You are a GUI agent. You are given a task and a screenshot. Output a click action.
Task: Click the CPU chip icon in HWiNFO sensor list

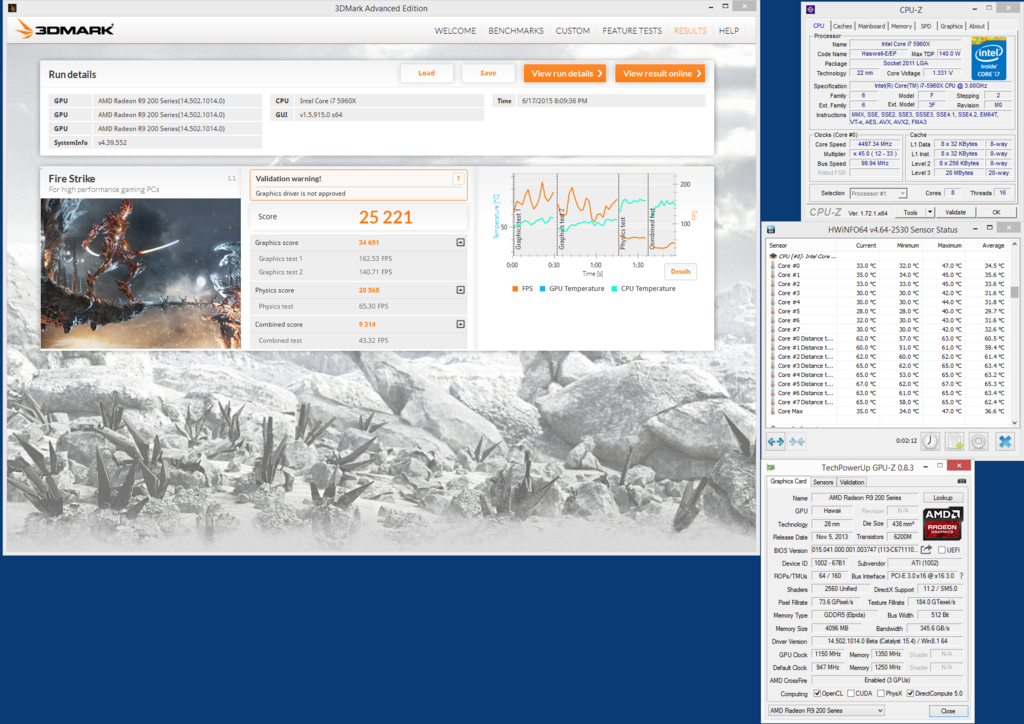[773, 256]
